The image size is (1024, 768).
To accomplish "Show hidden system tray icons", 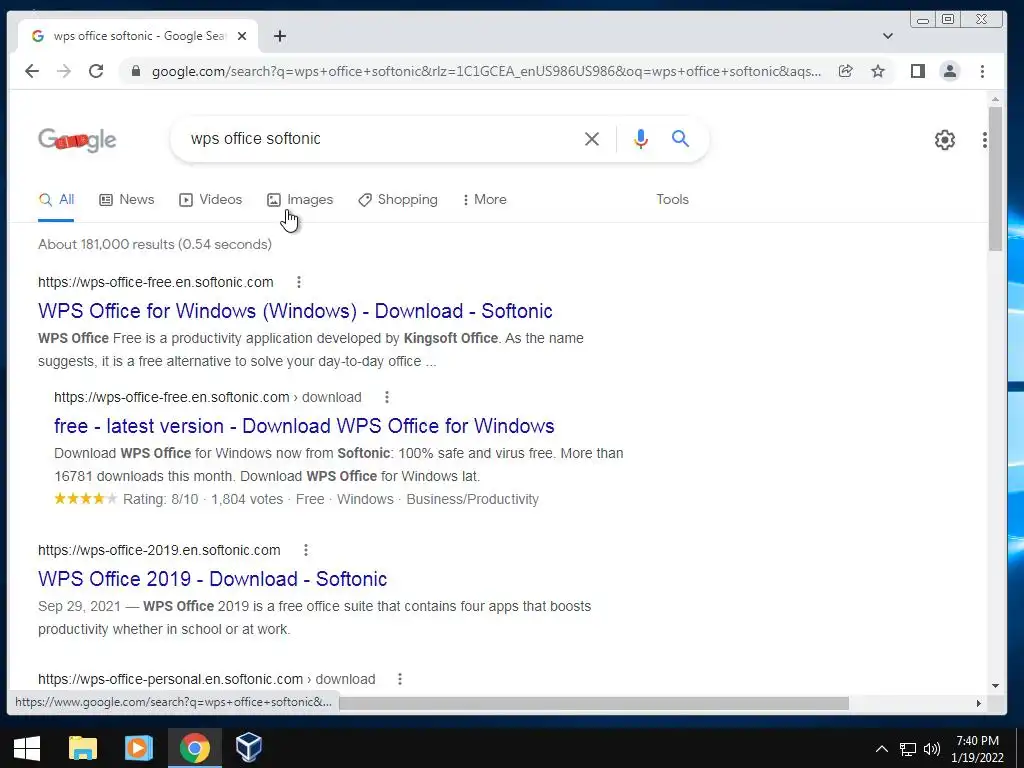I will point(882,749).
